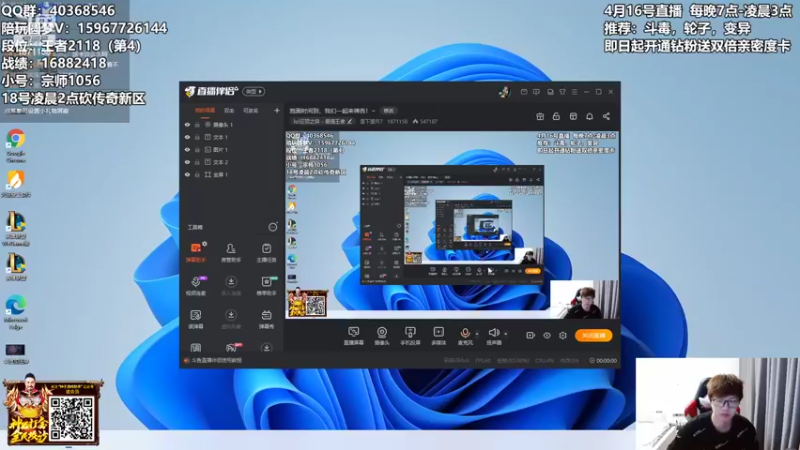Open the layout grid icon above the preview
Screen dimensions: 800x450
click(x=573, y=116)
